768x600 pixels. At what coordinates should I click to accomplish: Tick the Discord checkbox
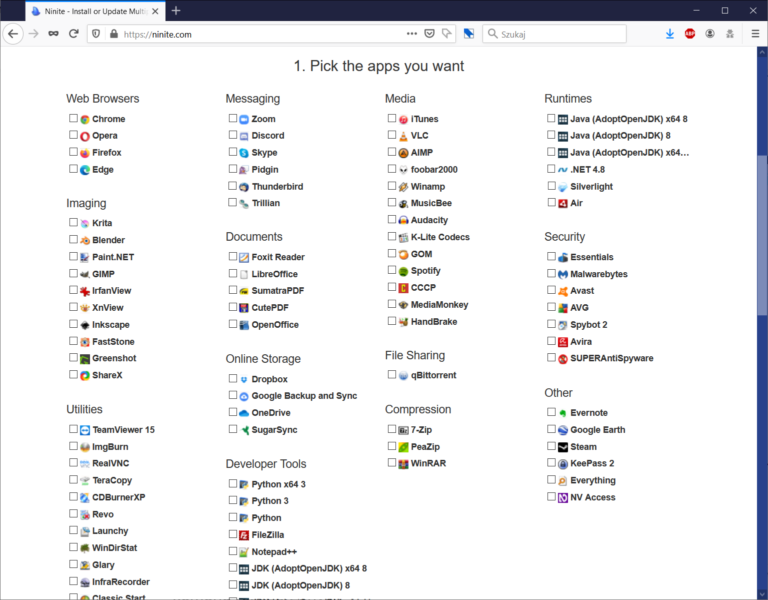pos(233,135)
